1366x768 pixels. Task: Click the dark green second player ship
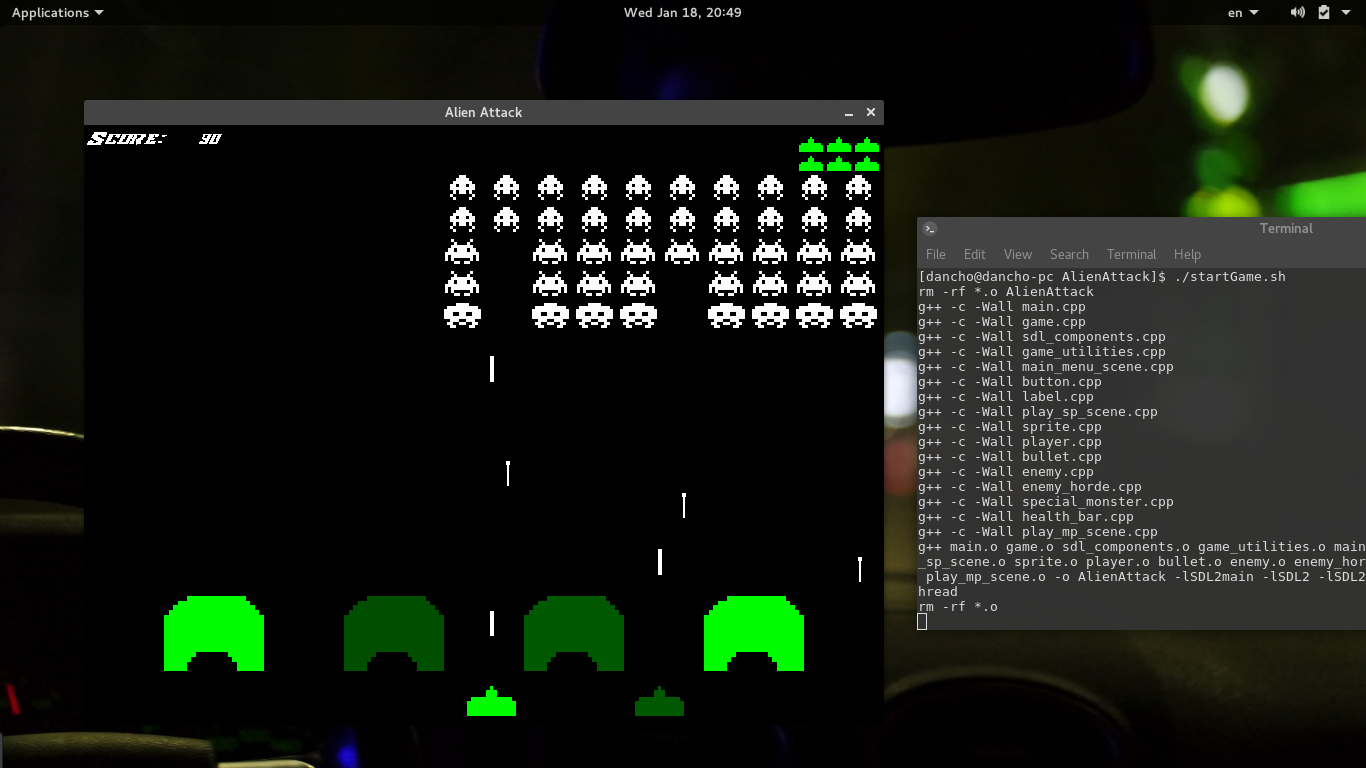pos(659,702)
